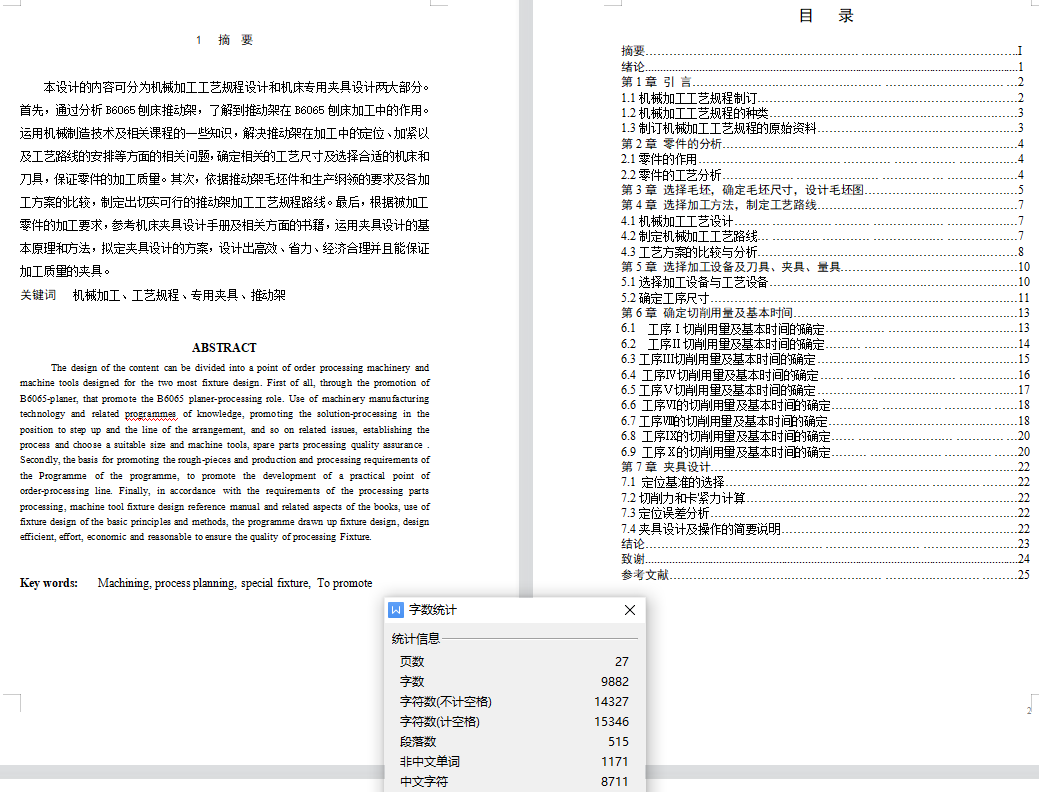The image size is (1039, 792).
Task: Click 4.3 工艺方案的比较与分析 entry
Action: (x=822, y=251)
